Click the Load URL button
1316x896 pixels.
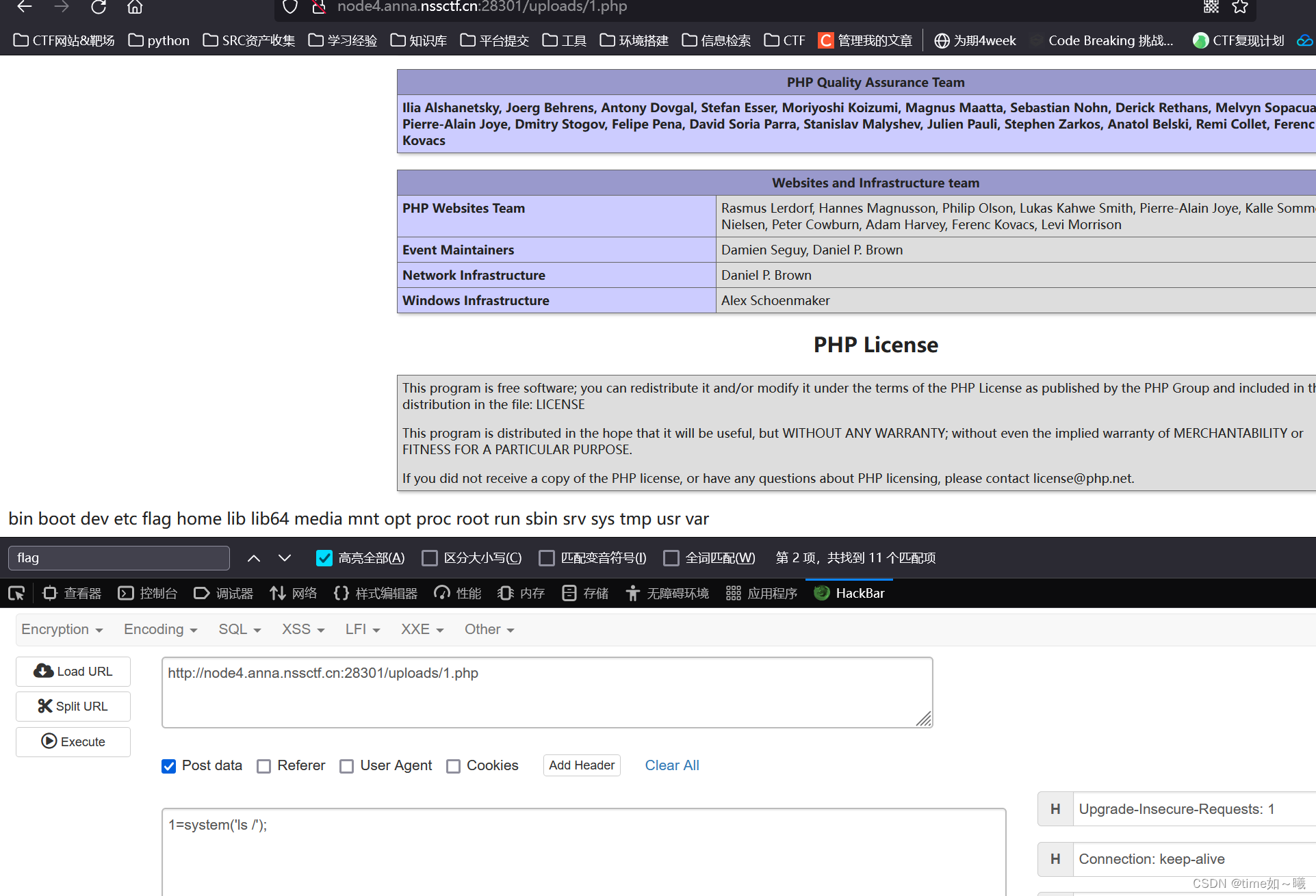[73, 672]
